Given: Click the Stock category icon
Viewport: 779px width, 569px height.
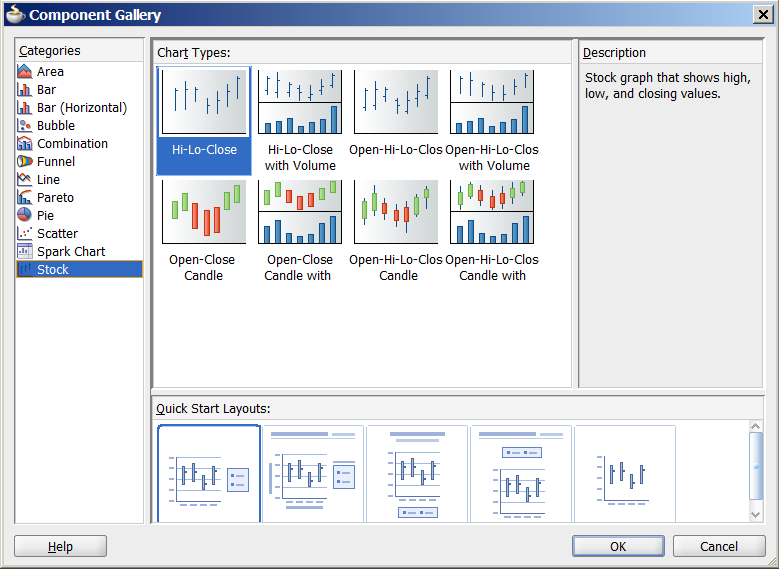Looking at the screenshot, I should (24, 269).
